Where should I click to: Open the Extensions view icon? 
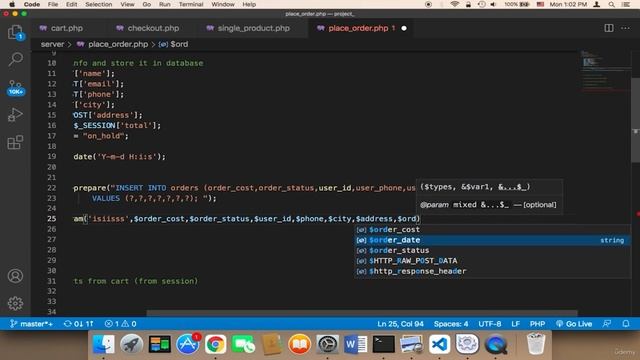(x=15, y=142)
